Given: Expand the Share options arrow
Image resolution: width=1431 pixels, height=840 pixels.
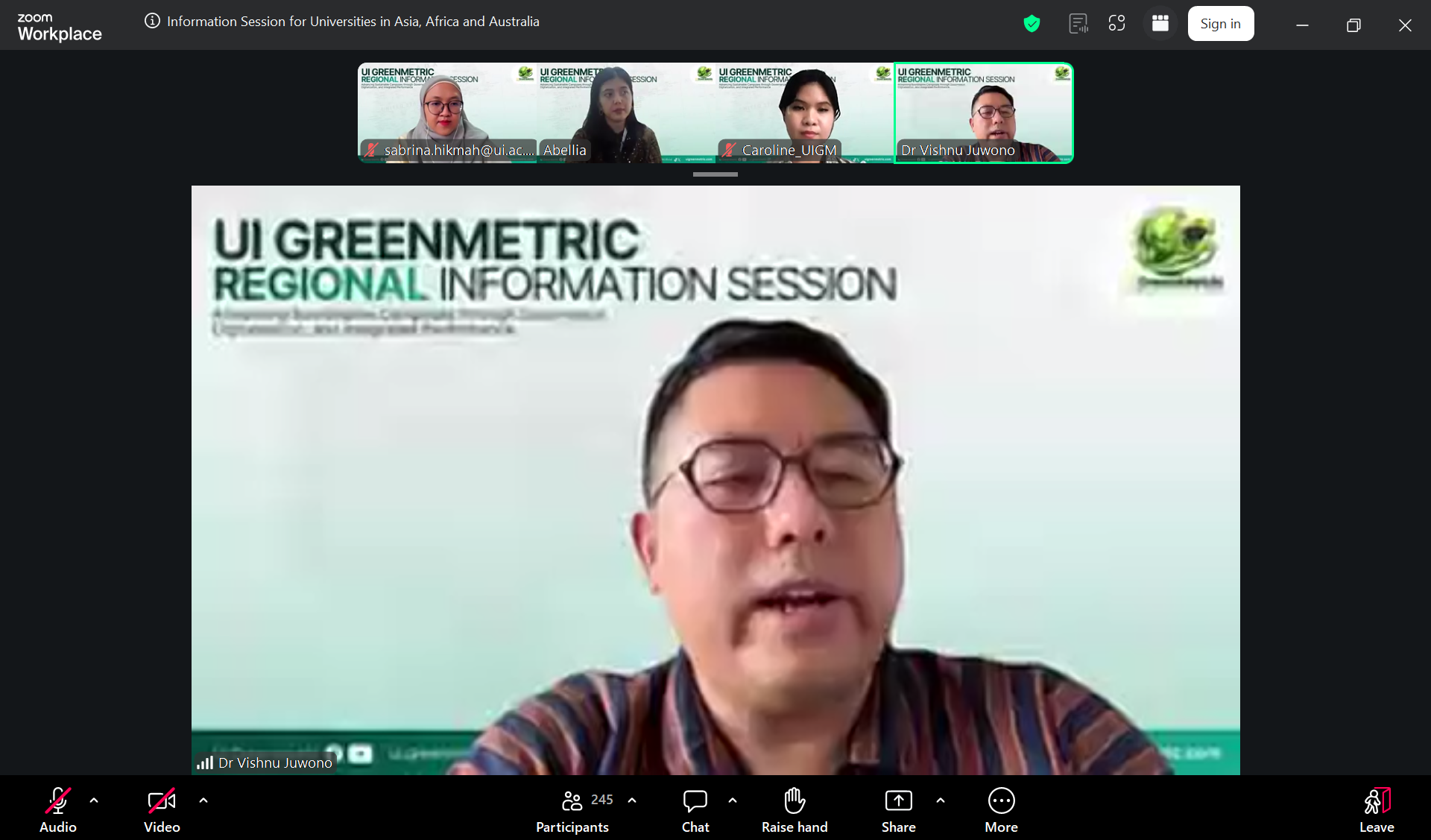Looking at the screenshot, I should point(941,800).
